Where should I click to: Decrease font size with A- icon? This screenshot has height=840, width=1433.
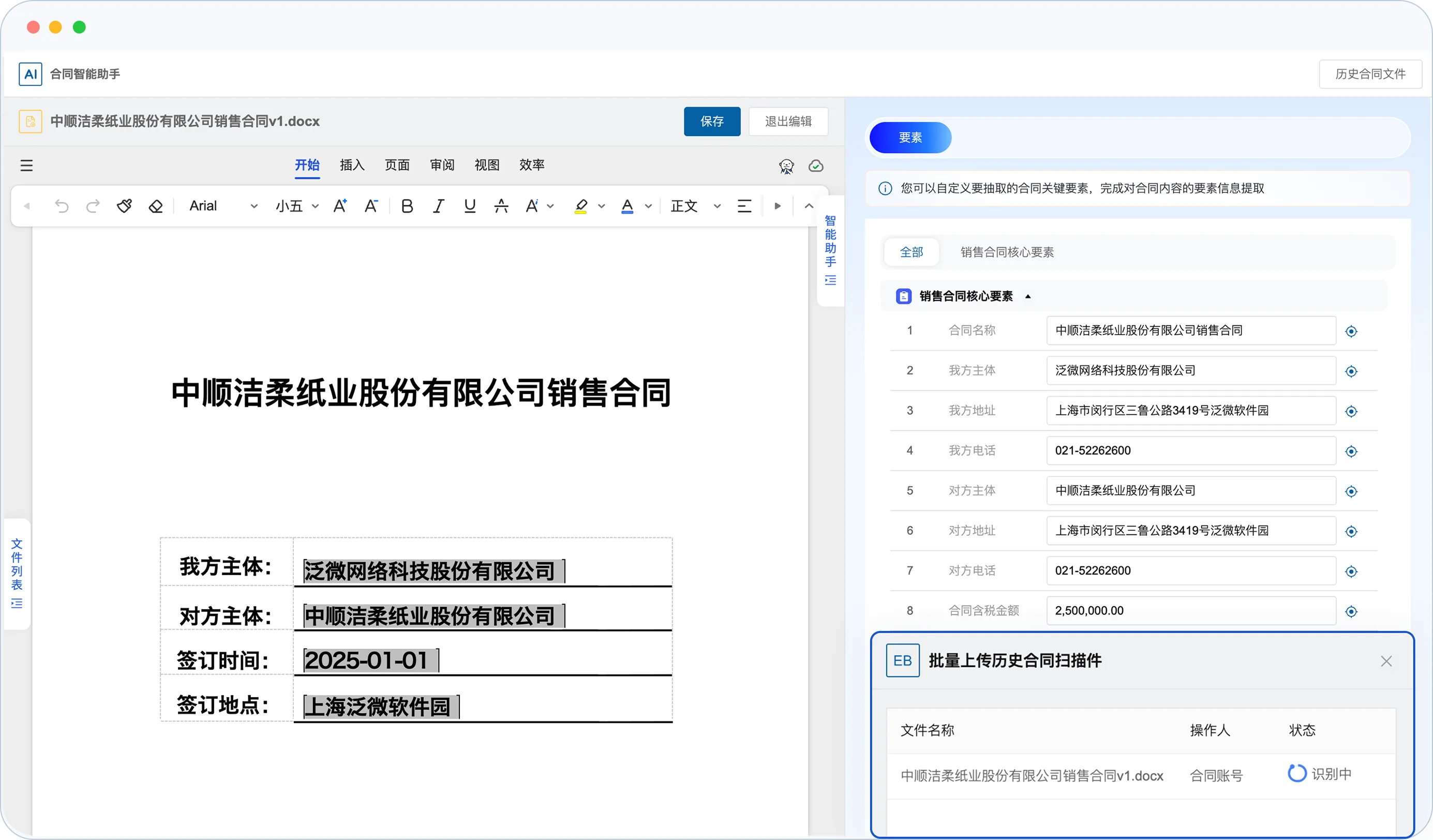[371, 206]
